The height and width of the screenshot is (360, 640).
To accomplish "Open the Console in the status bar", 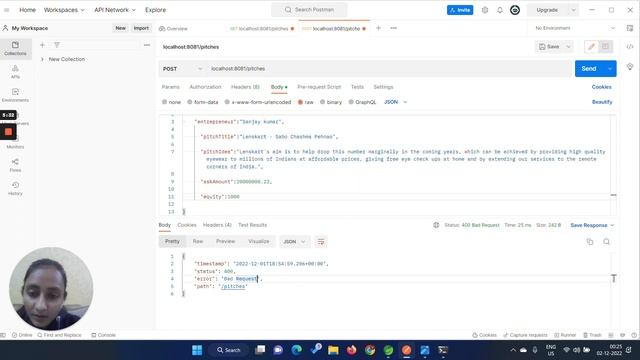I will (103, 335).
